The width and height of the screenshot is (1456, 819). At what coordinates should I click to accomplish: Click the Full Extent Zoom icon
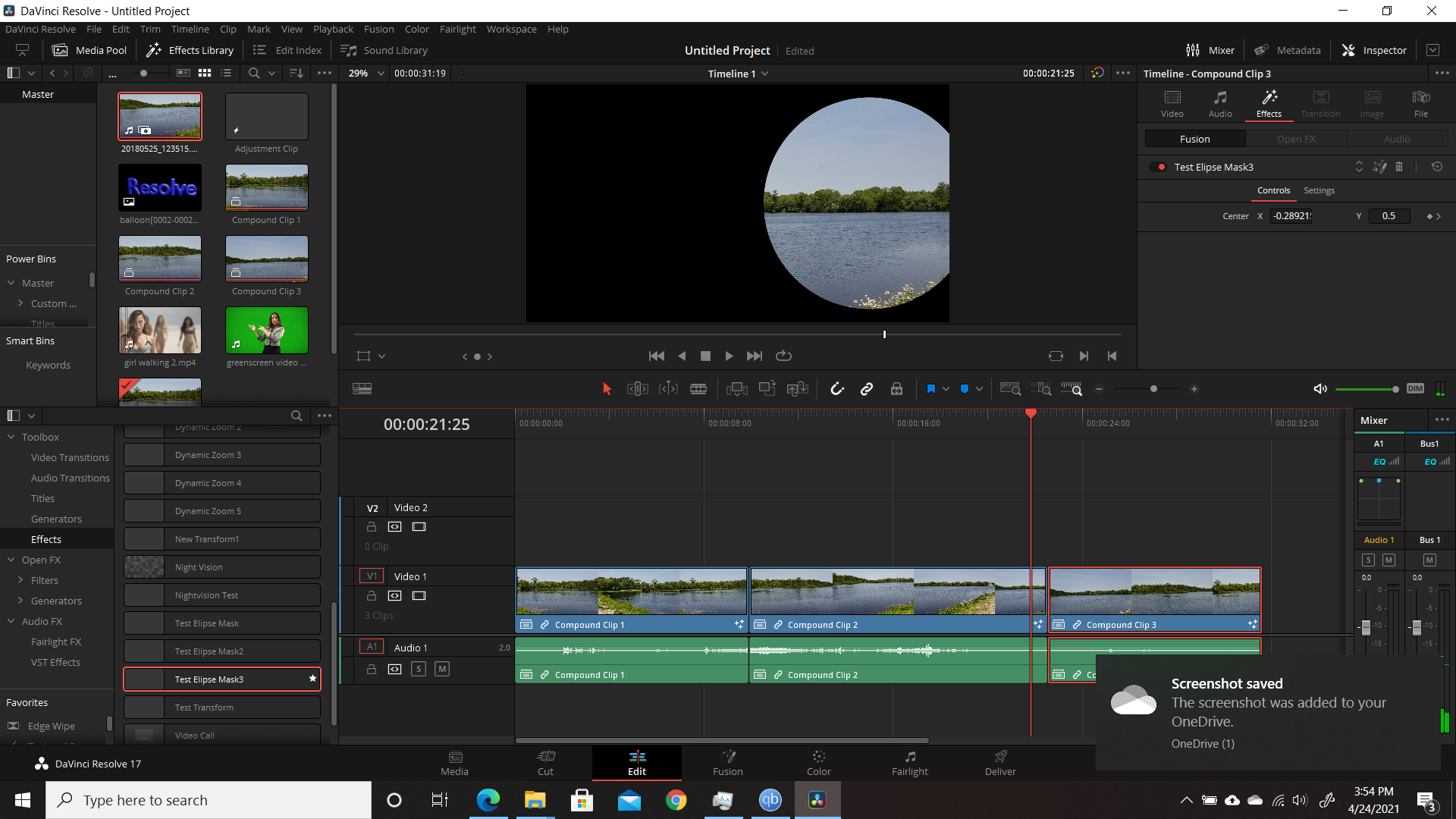(1010, 389)
